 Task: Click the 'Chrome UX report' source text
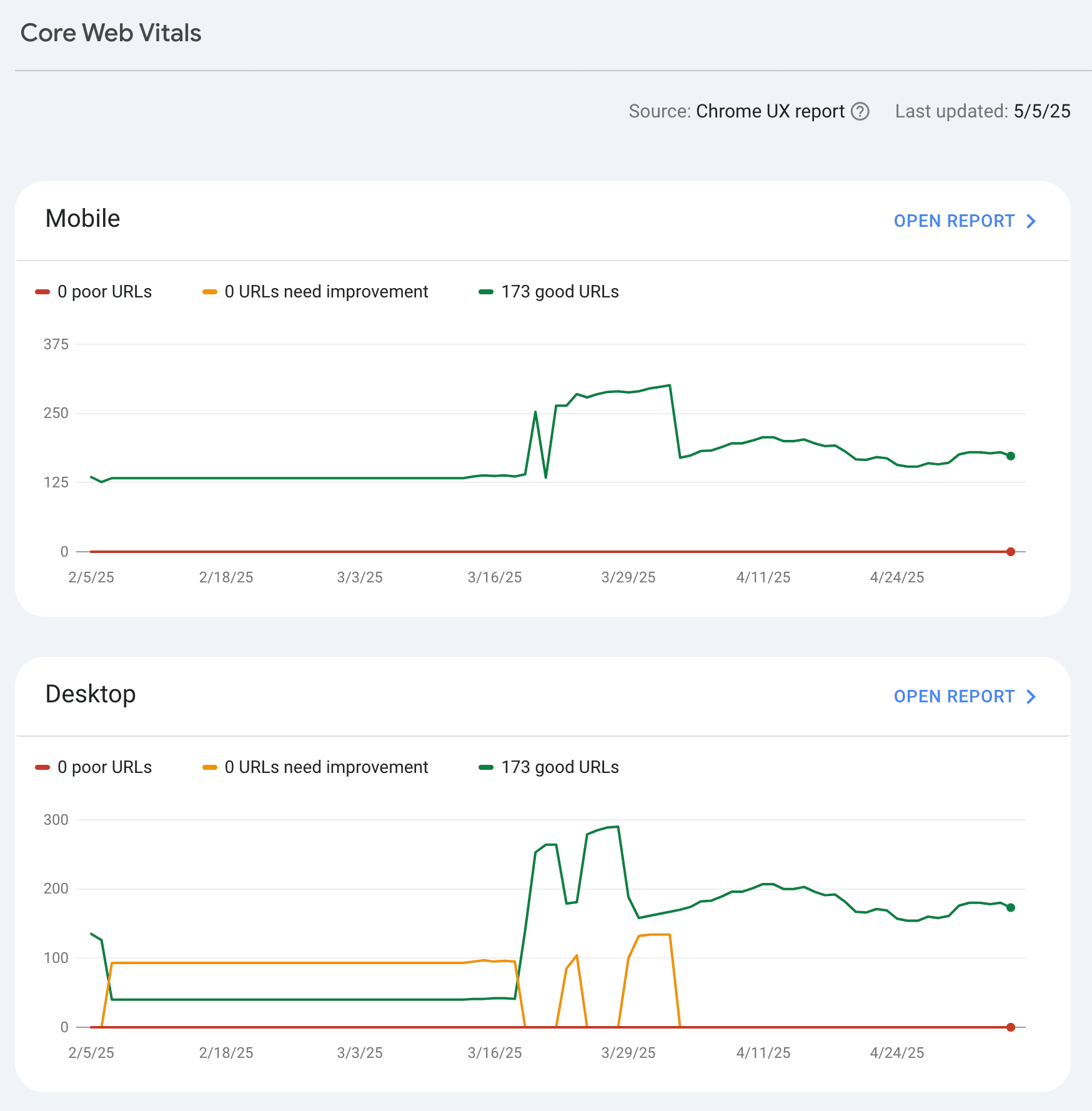coord(770,111)
